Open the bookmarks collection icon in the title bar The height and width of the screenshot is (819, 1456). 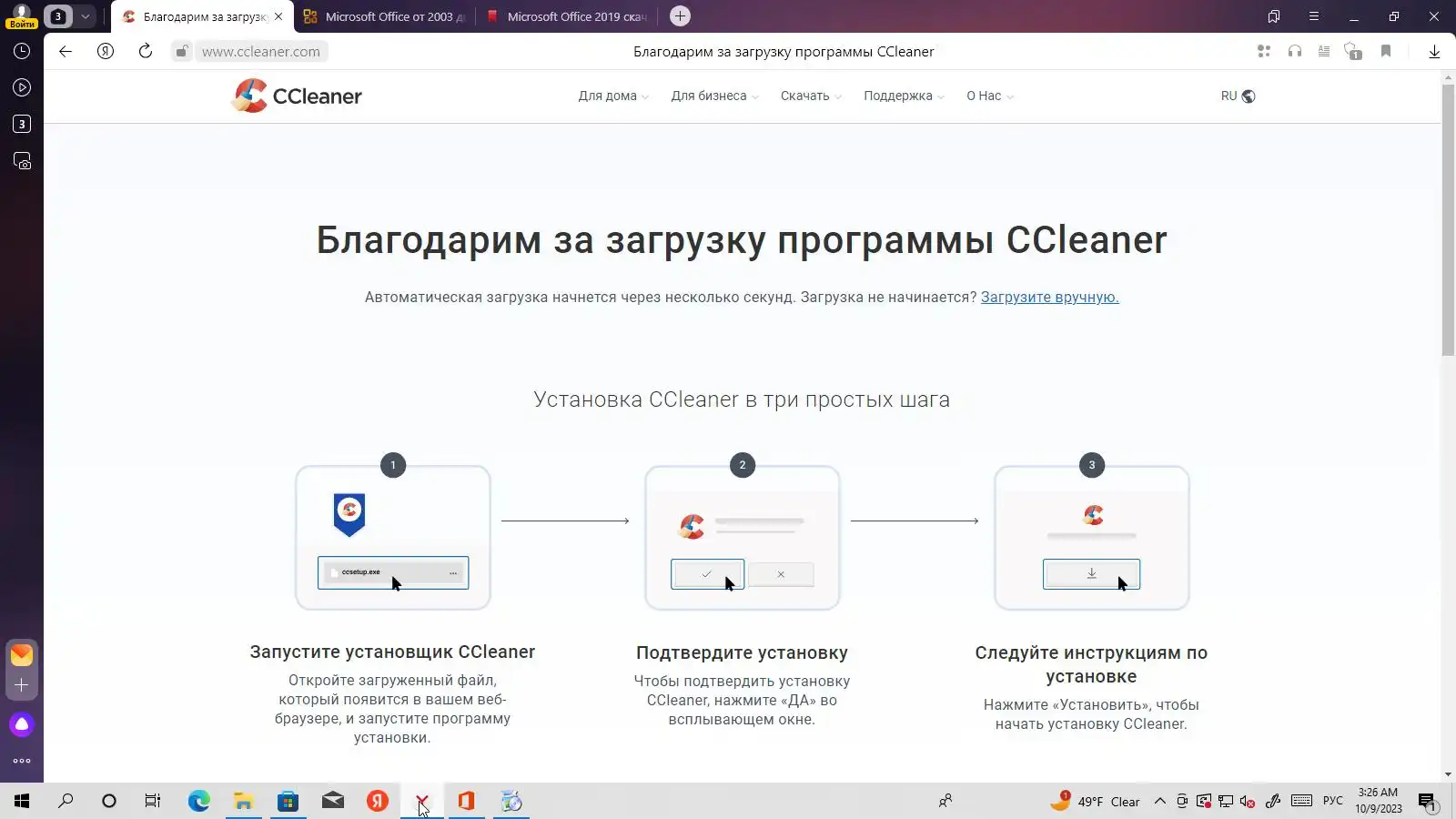(x=1274, y=16)
